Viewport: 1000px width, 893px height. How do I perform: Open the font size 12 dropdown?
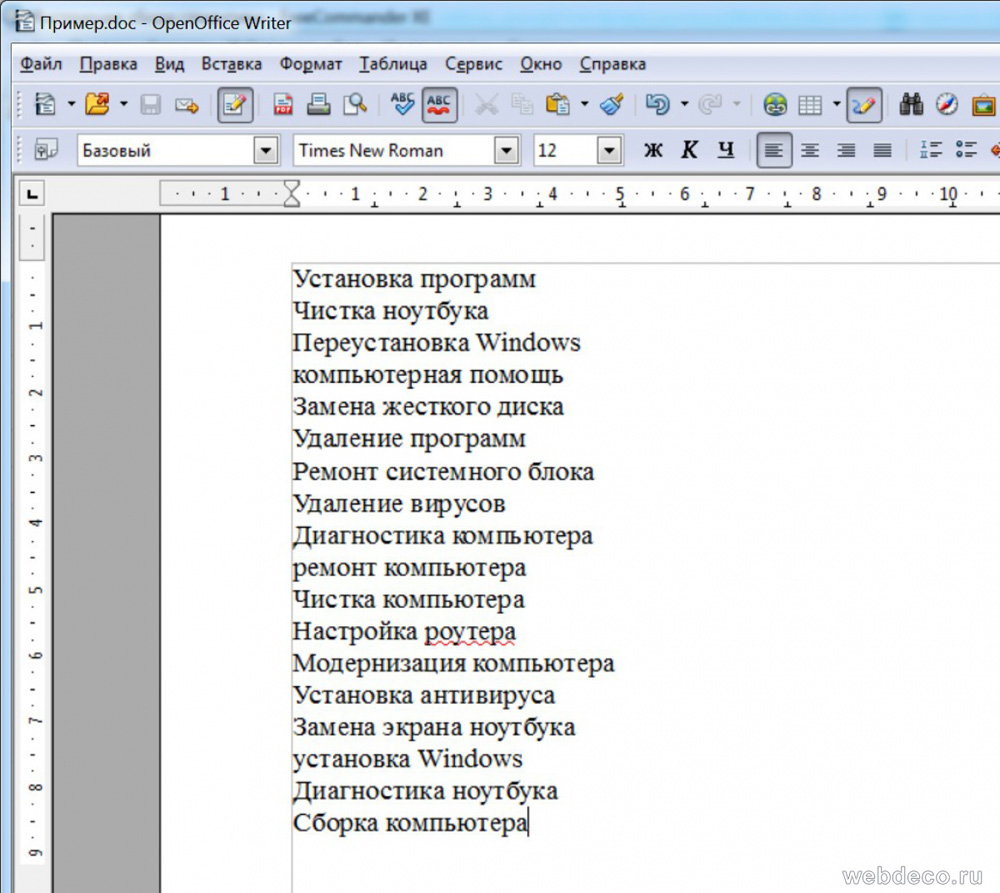[x=609, y=151]
